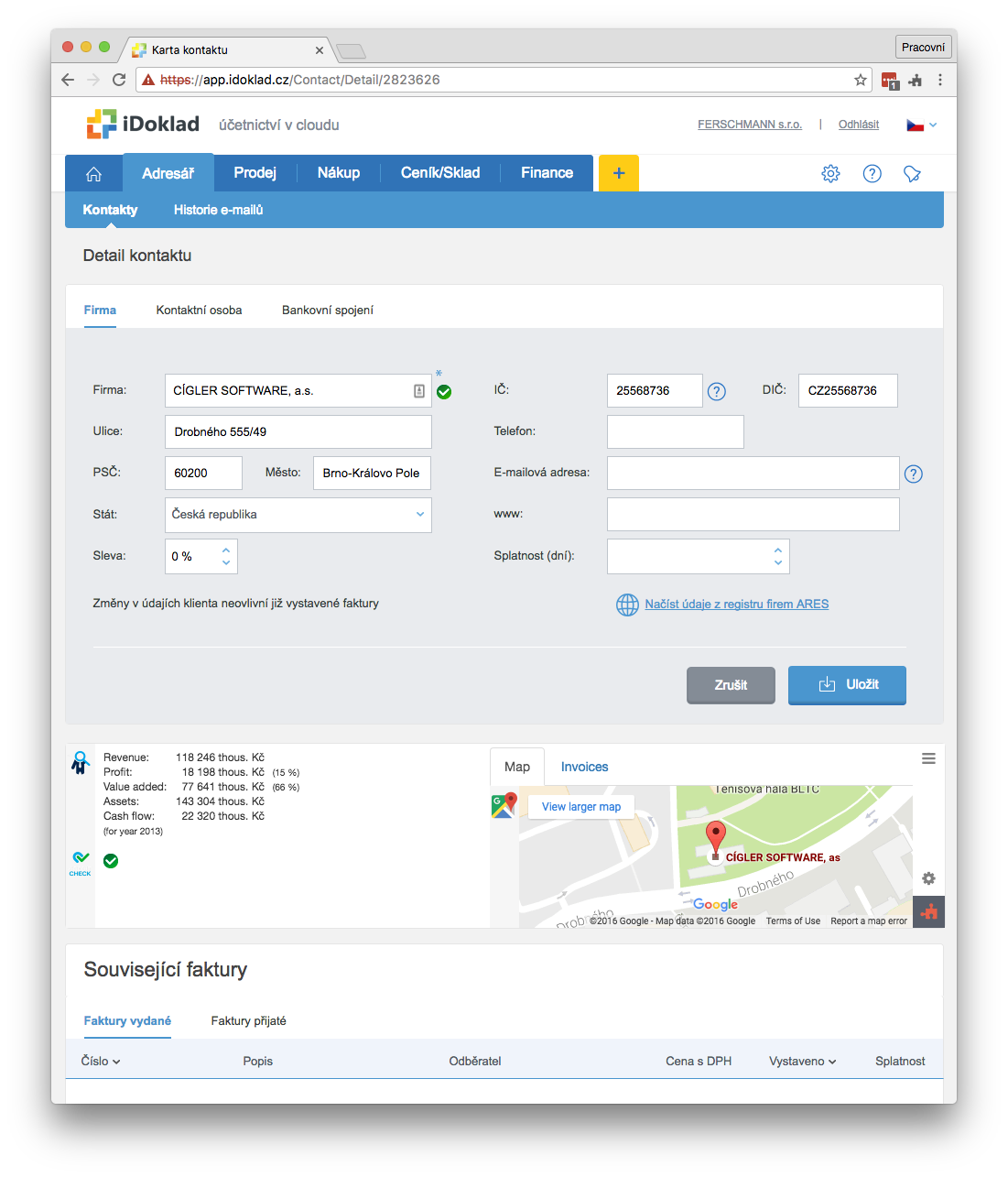
Task: Cancel editing with the Zrušit button
Action: point(731,685)
